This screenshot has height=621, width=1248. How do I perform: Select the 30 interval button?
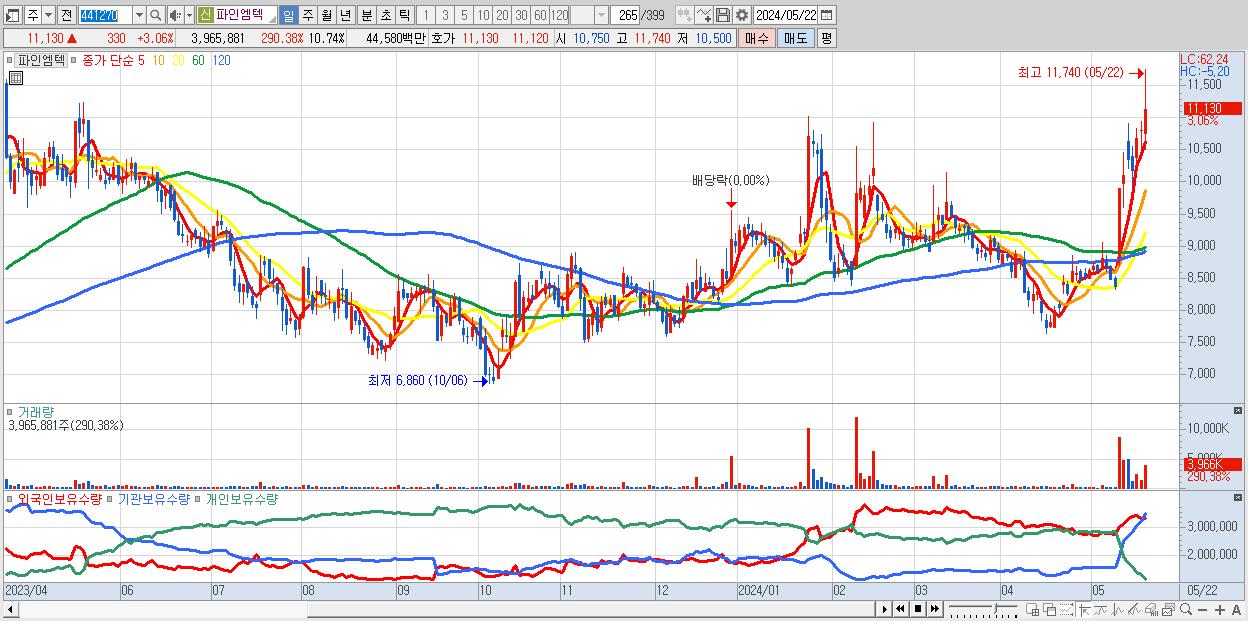tap(521, 15)
